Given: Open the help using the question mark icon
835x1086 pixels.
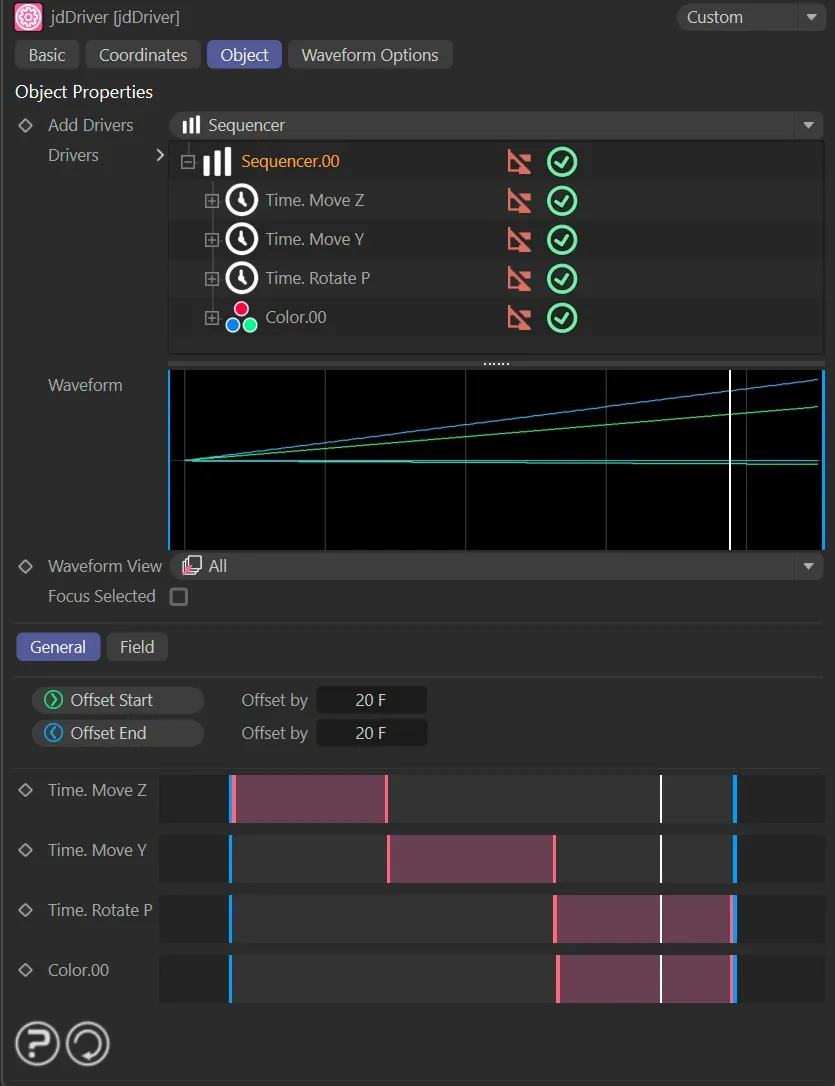Looking at the screenshot, I should 37,1043.
